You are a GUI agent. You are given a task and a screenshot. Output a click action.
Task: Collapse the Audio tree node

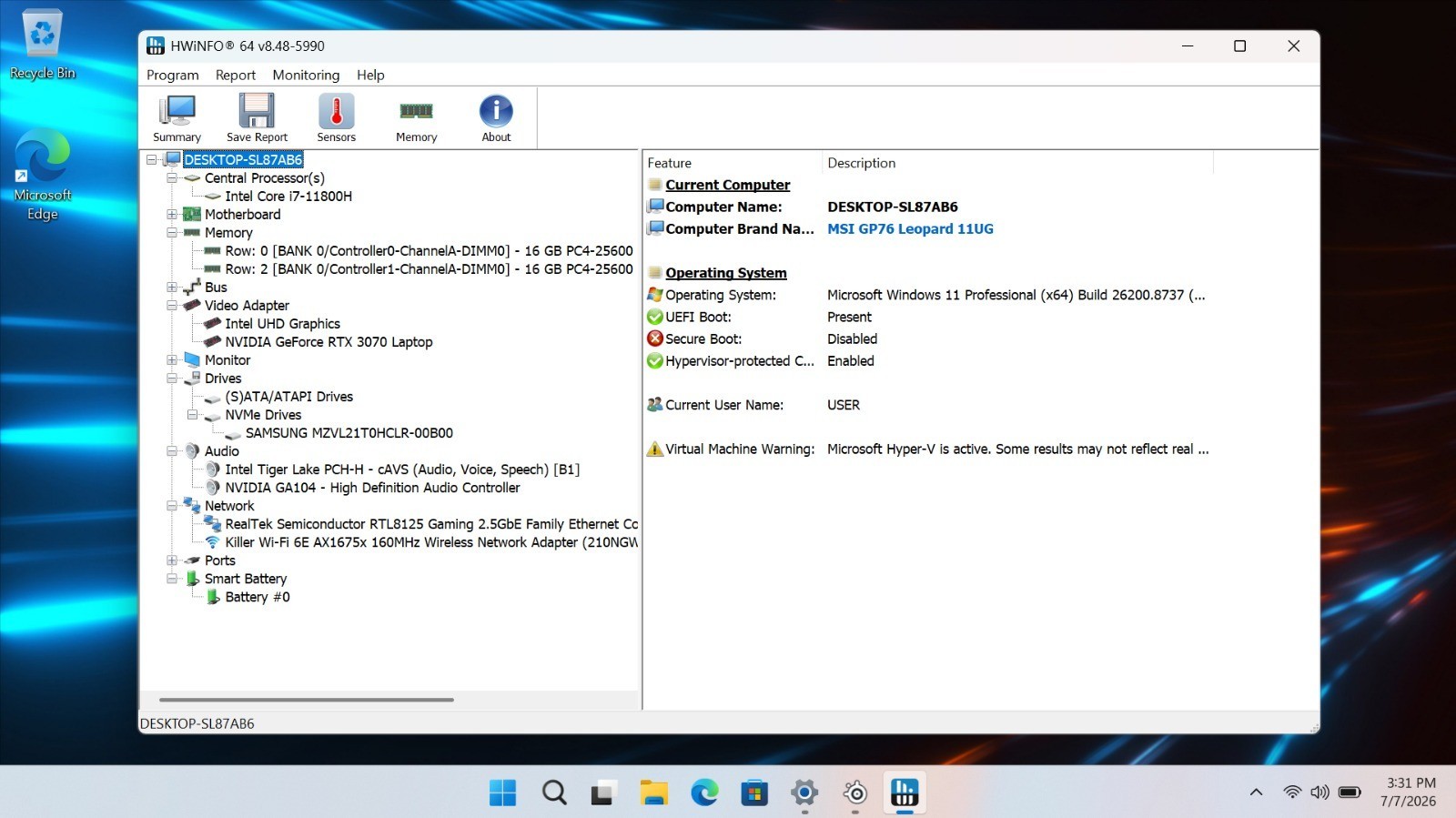click(172, 451)
